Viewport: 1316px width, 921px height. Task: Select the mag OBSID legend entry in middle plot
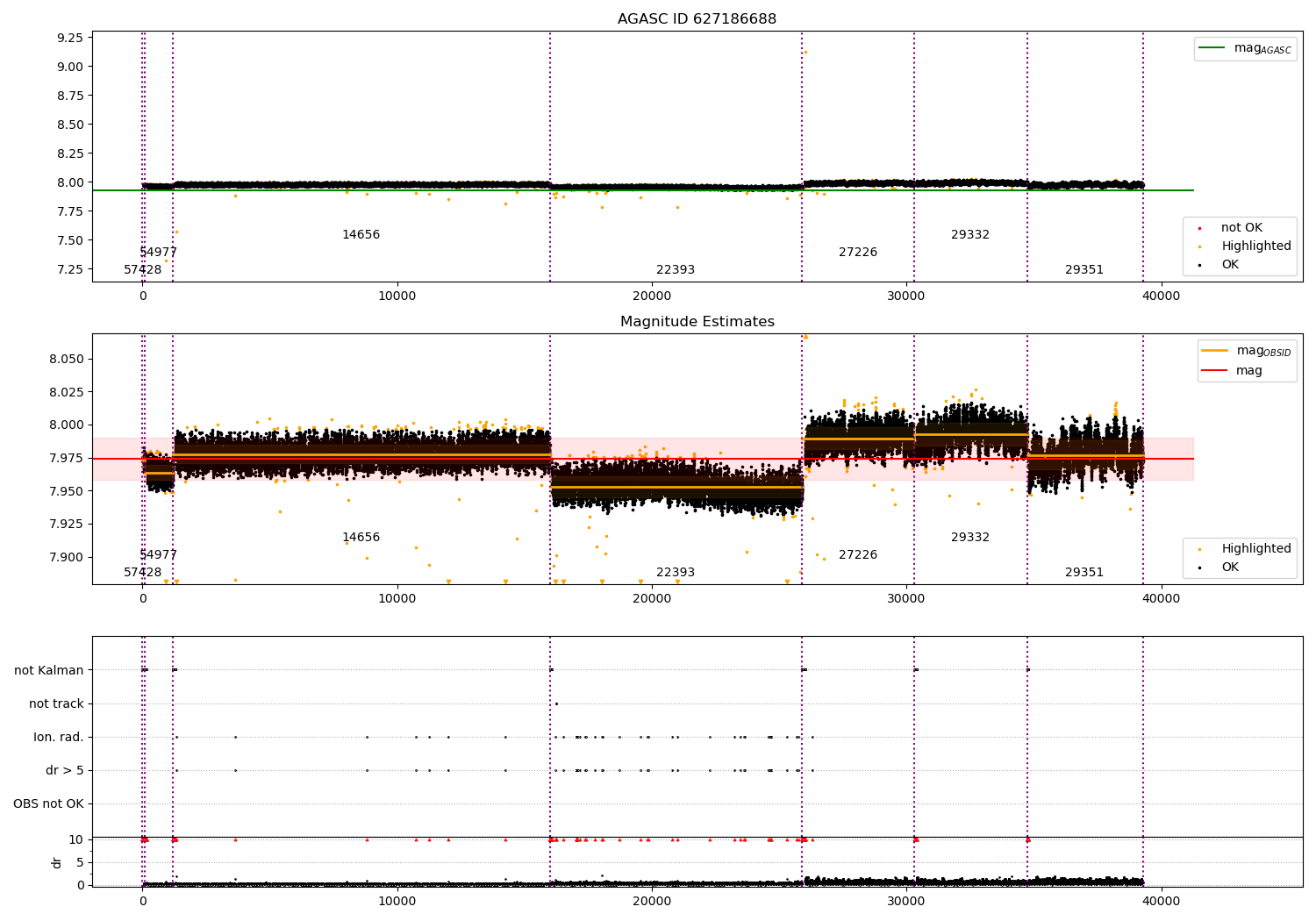pos(1246,351)
